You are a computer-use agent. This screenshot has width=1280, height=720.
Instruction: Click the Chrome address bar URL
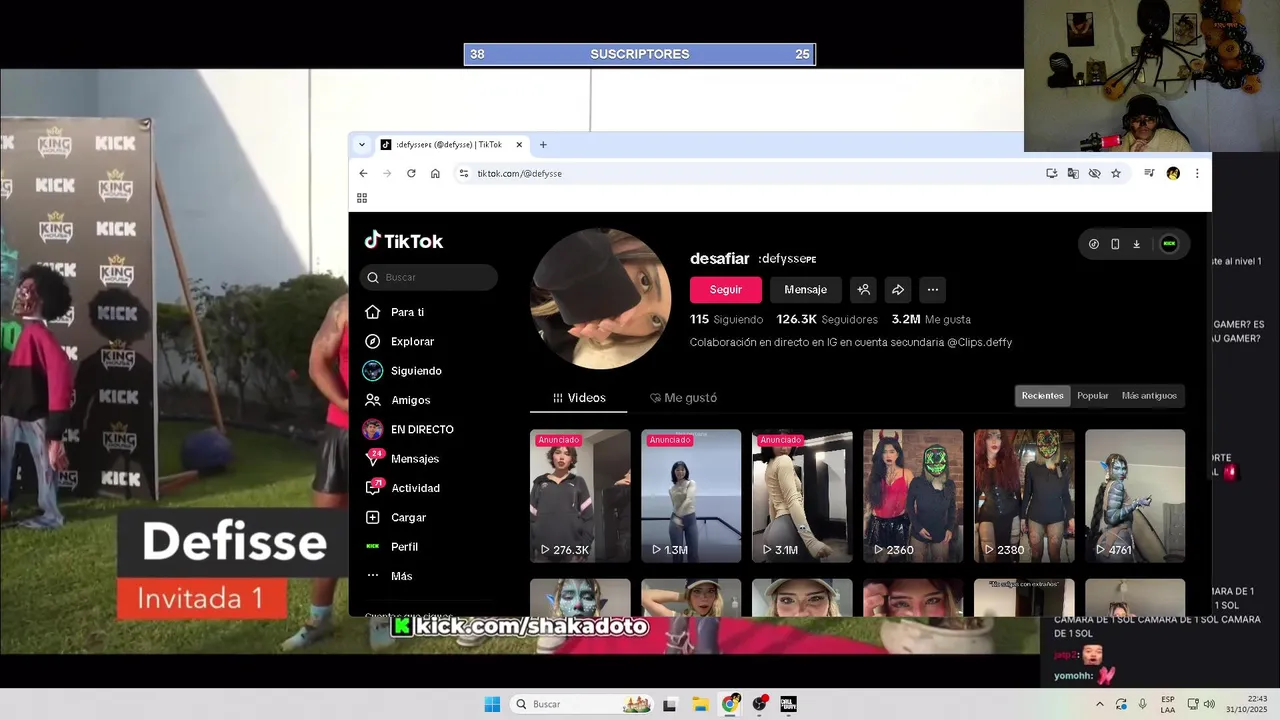(x=519, y=173)
